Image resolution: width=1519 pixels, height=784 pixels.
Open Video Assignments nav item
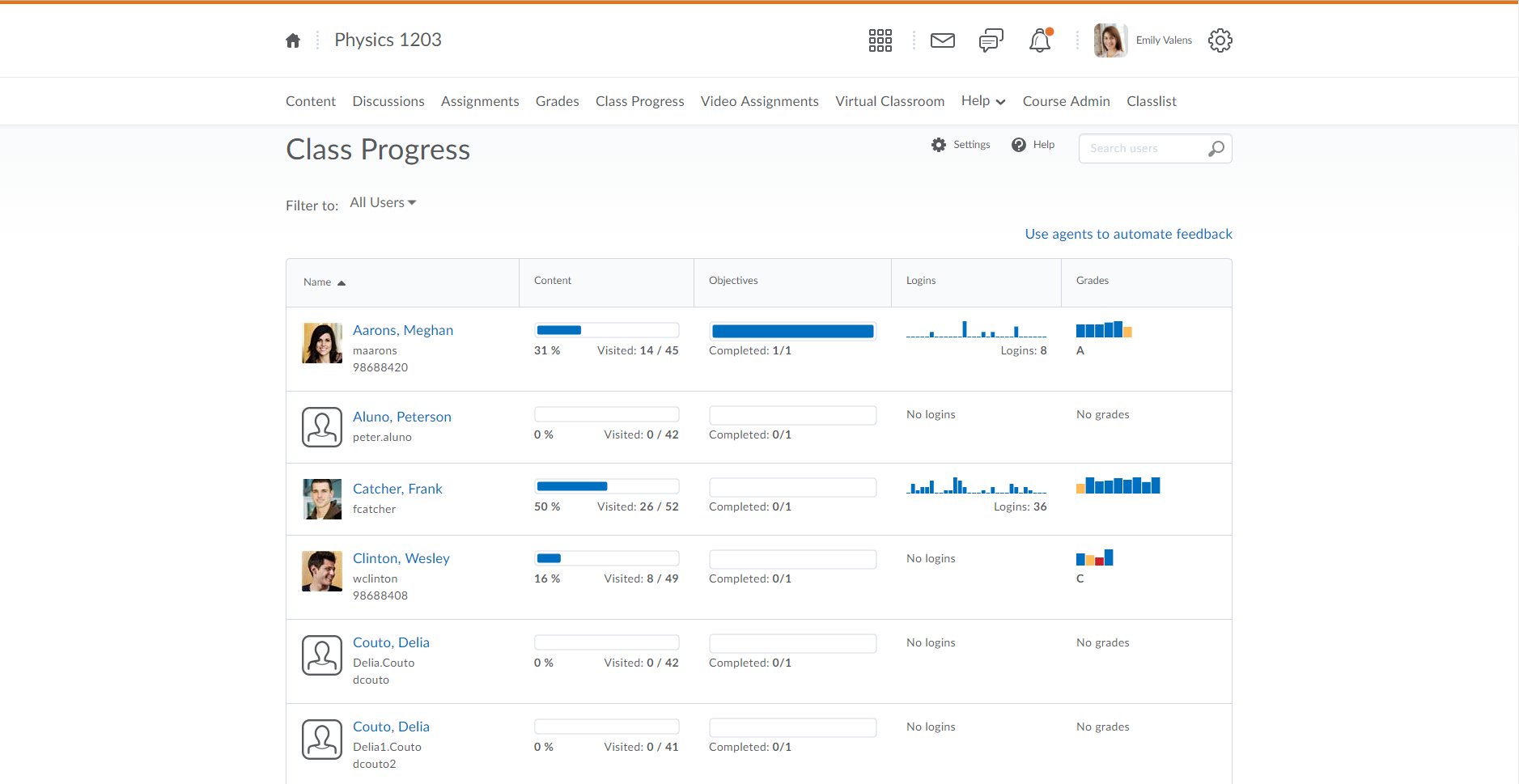click(x=760, y=101)
